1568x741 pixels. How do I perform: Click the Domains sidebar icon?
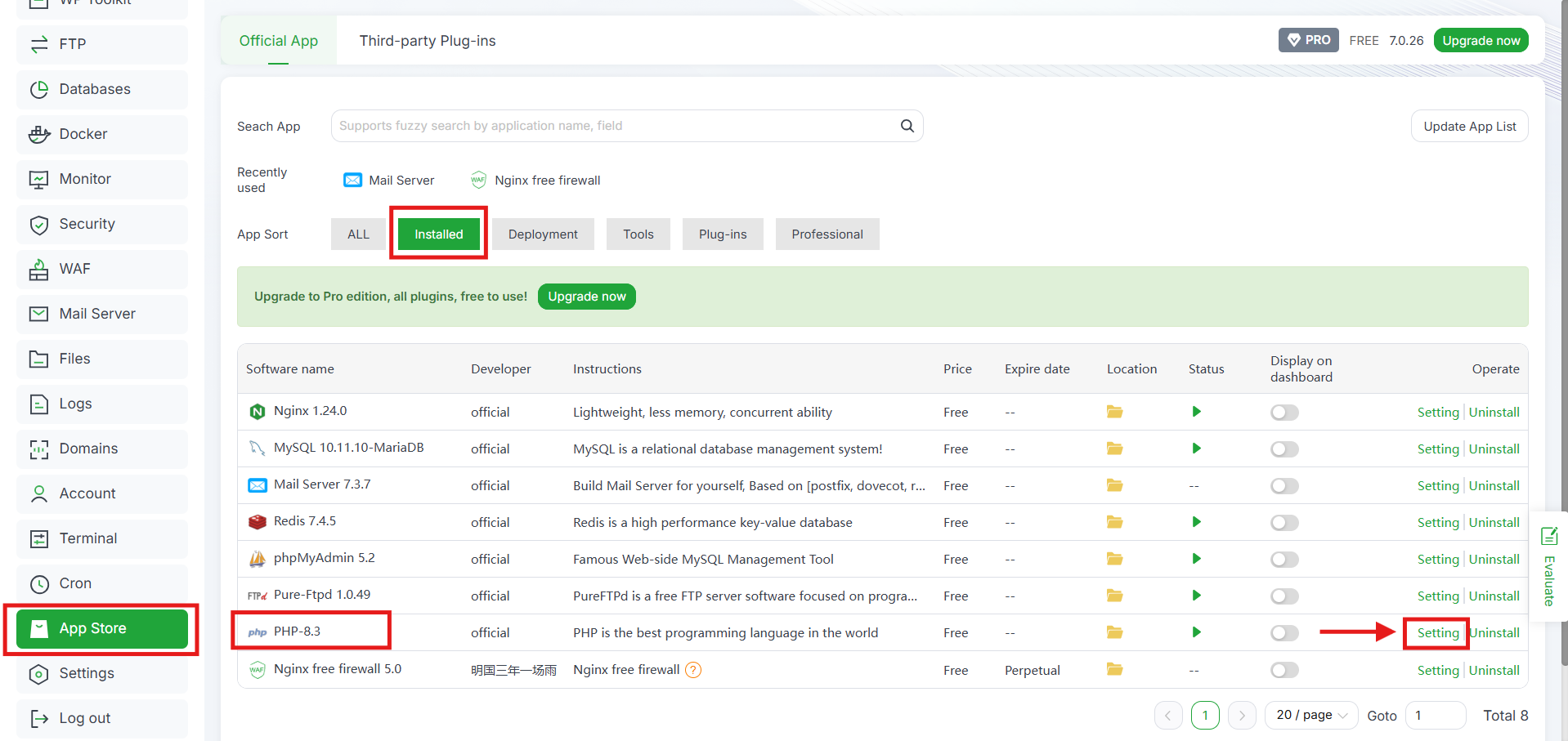point(38,449)
